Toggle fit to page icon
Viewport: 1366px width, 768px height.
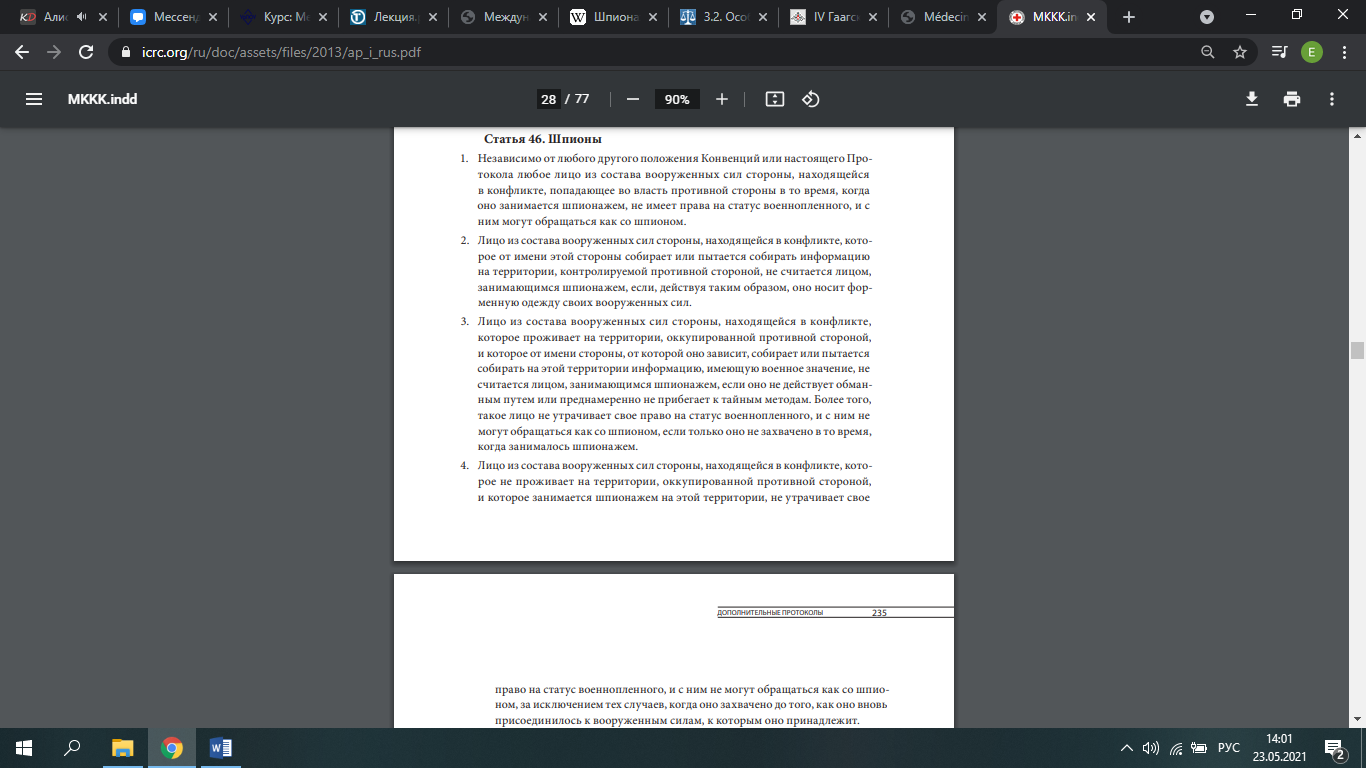click(774, 99)
